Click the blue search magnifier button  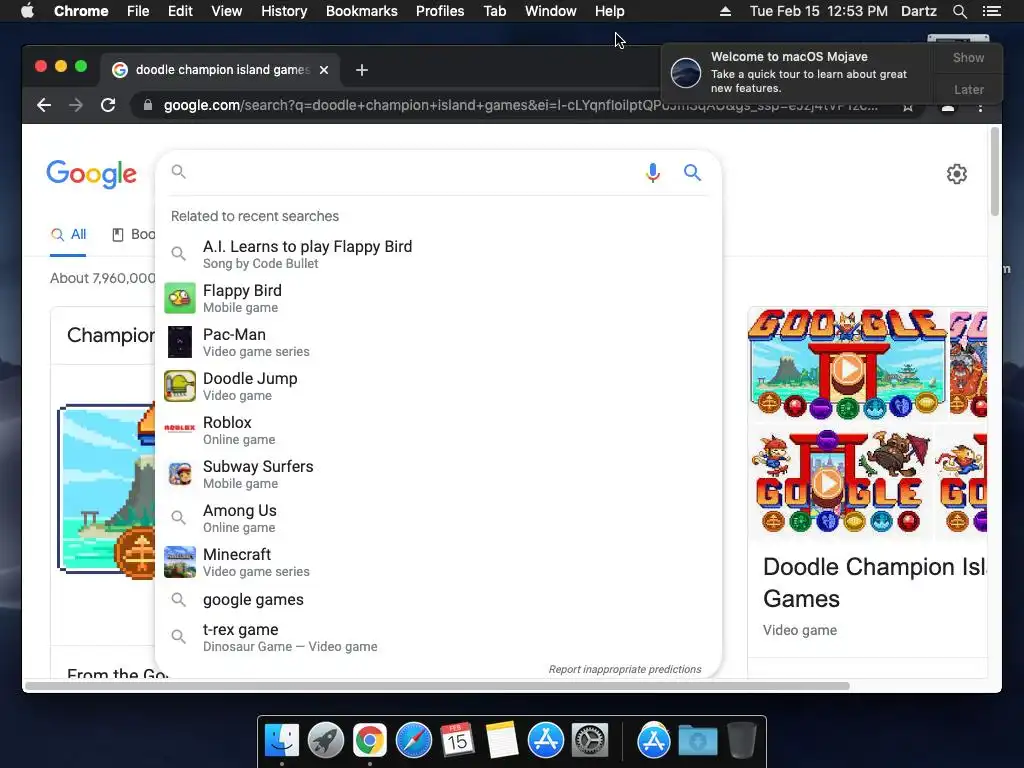(692, 172)
